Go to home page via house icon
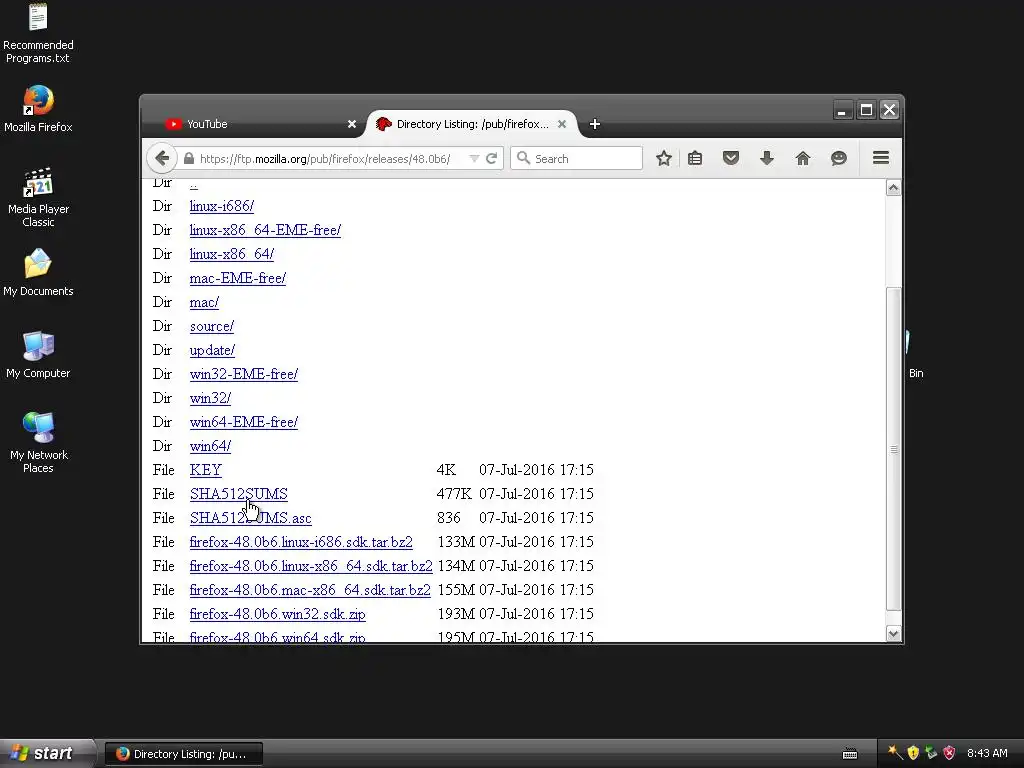The height and width of the screenshot is (768, 1024). 803,158
